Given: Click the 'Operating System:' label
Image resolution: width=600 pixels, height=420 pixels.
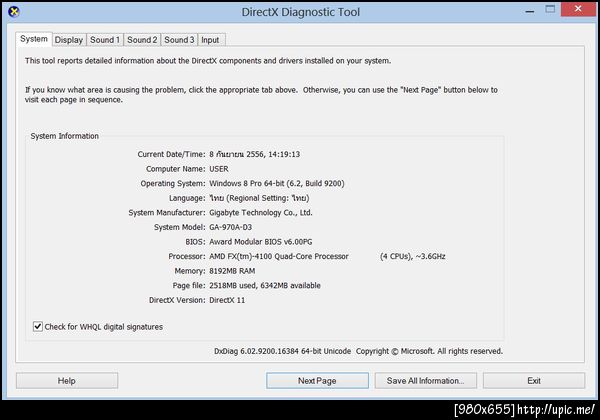Looking at the screenshot, I should click(x=173, y=184).
